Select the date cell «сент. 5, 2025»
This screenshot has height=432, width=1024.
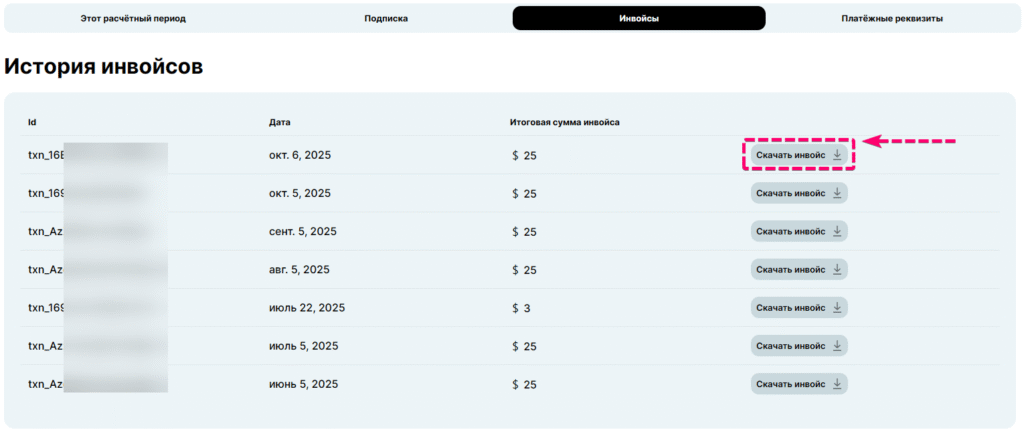point(303,232)
